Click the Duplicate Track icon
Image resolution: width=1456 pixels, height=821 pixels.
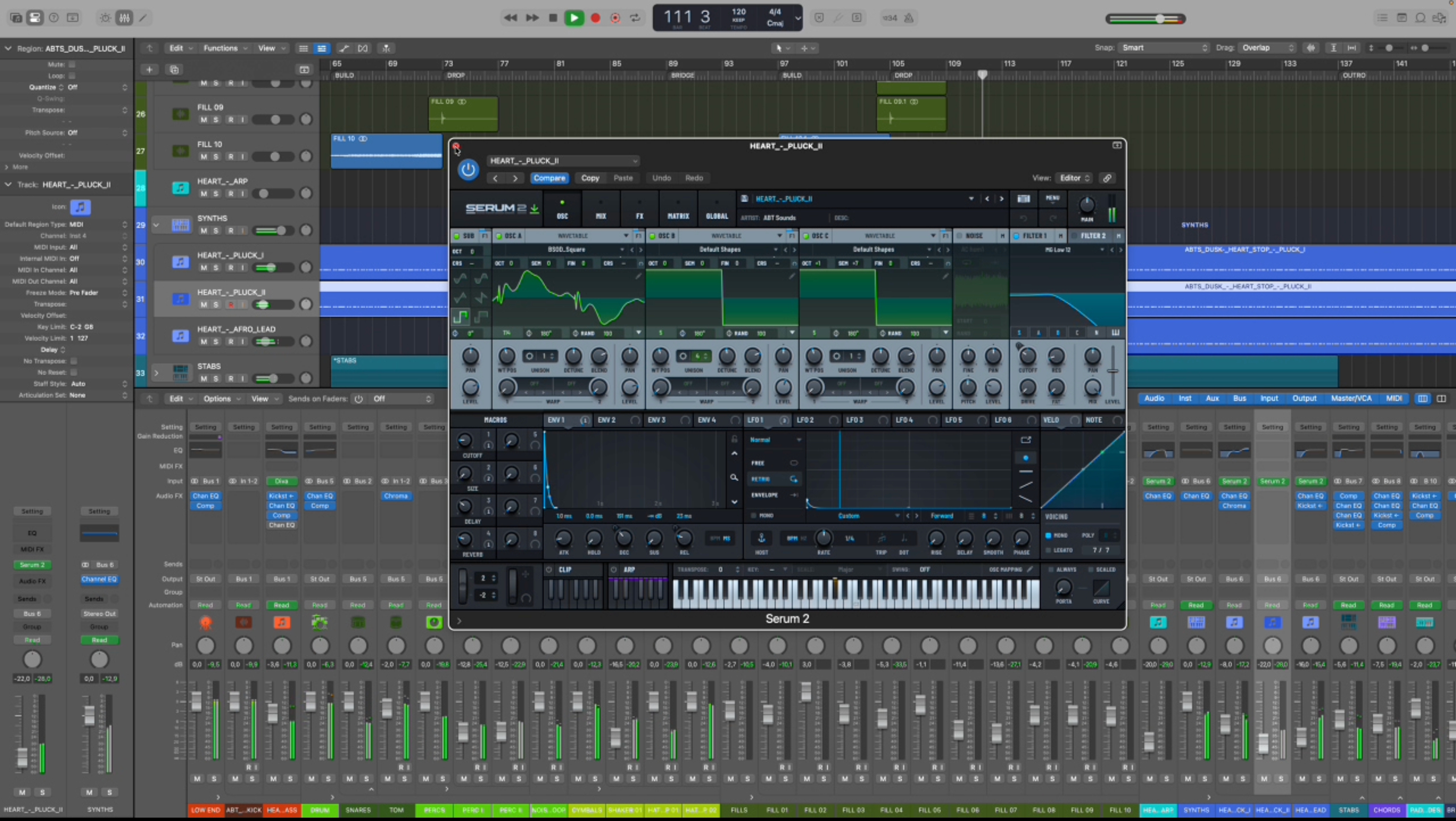coord(174,69)
